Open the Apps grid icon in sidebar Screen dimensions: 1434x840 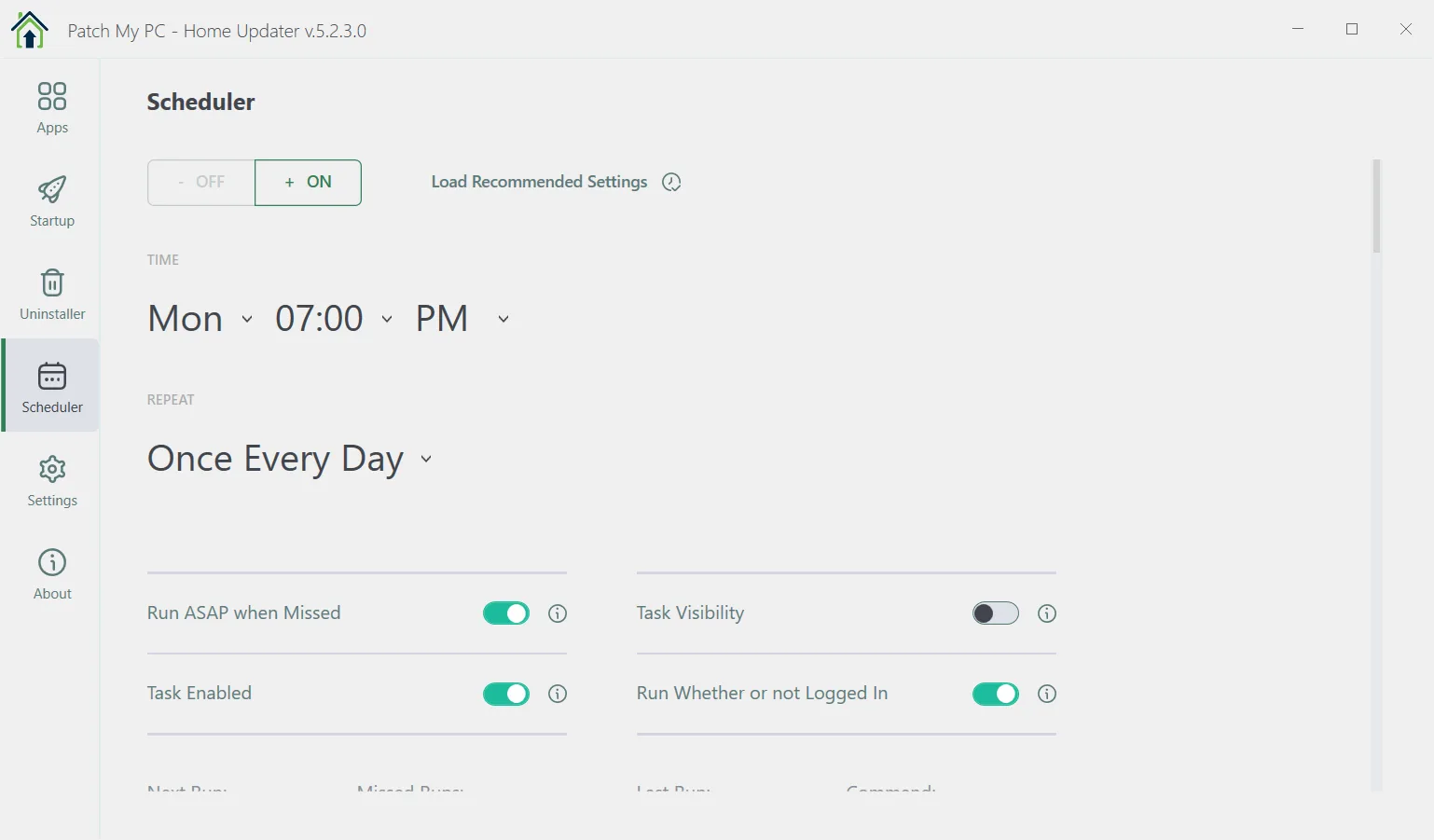point(52,97)
